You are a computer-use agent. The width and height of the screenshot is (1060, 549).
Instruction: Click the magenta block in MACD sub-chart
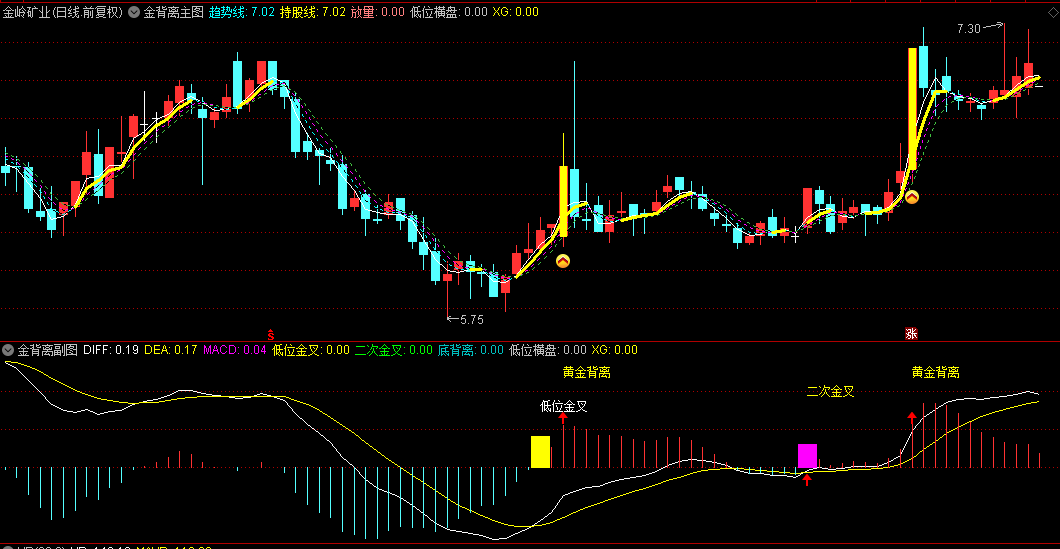pos(807,456)
